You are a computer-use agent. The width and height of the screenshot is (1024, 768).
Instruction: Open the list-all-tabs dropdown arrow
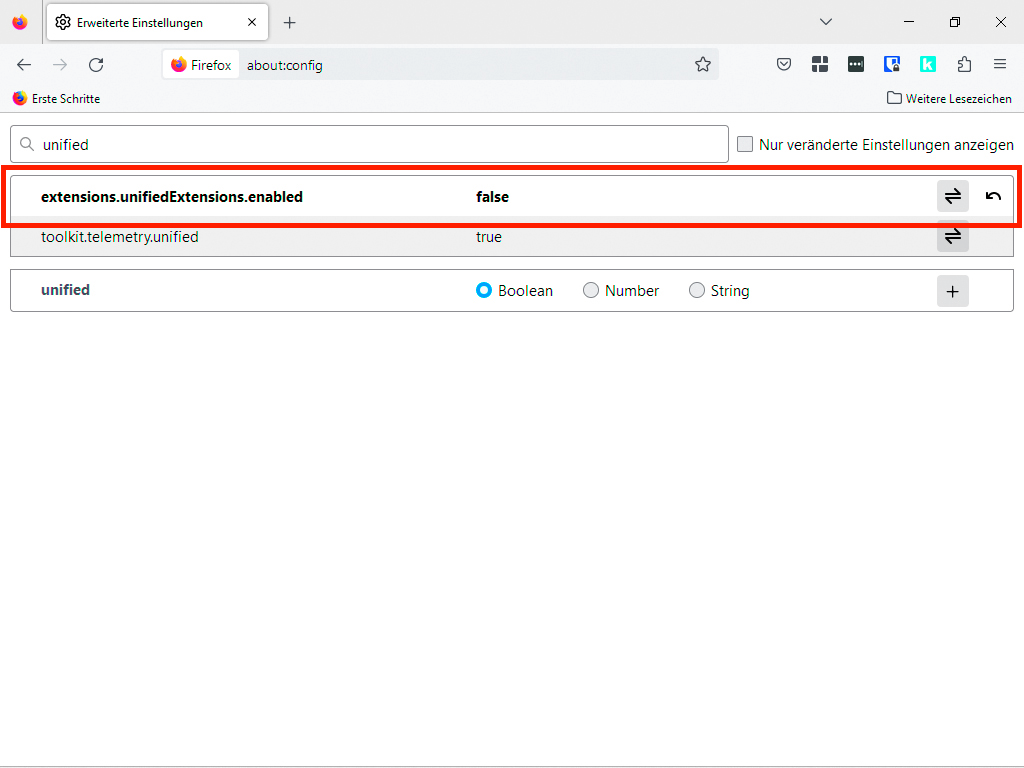click(826, 22)
